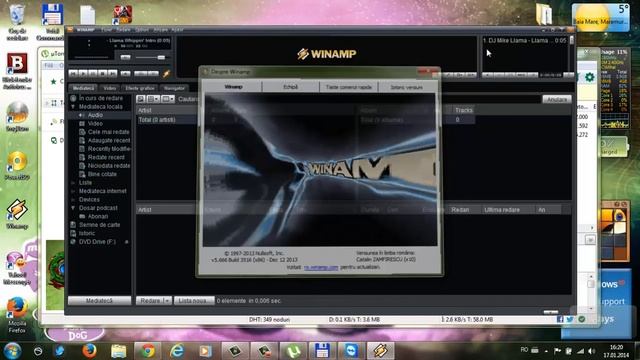The image size is (640, 360).
Task: Open Mozilla Firefox desktop icon
Action: tap(17, 315)
